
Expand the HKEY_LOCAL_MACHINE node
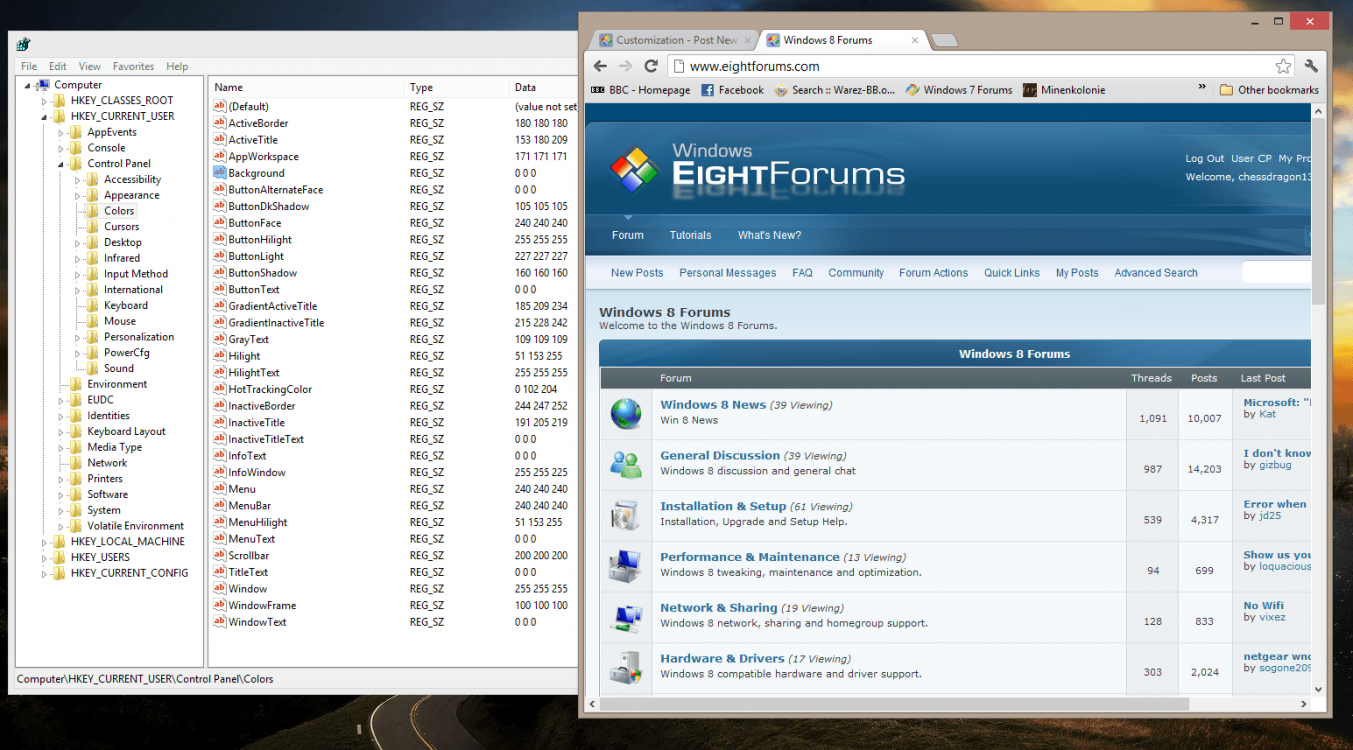click(45, 542)
